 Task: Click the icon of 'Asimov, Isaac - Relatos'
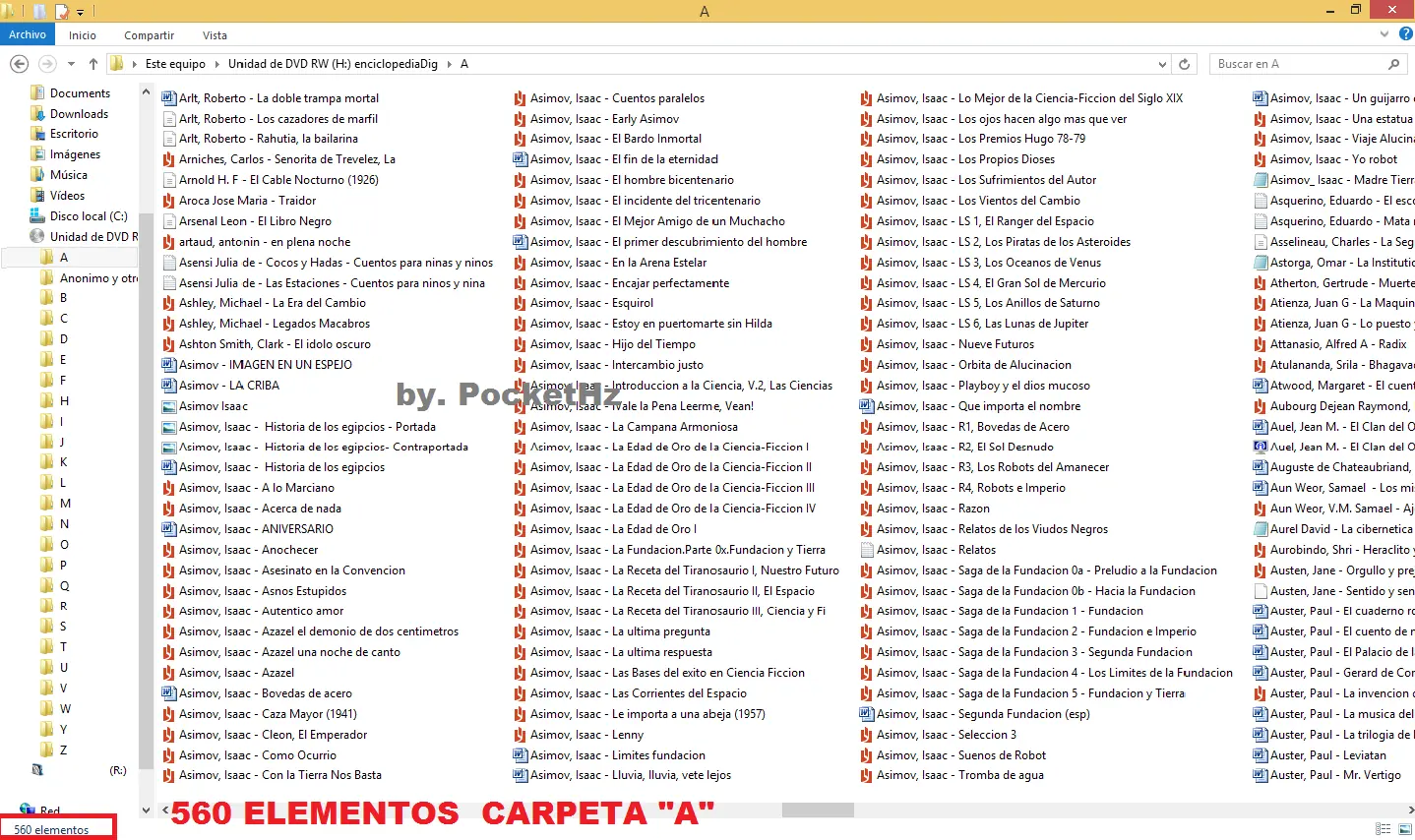(x=866, y=550)
